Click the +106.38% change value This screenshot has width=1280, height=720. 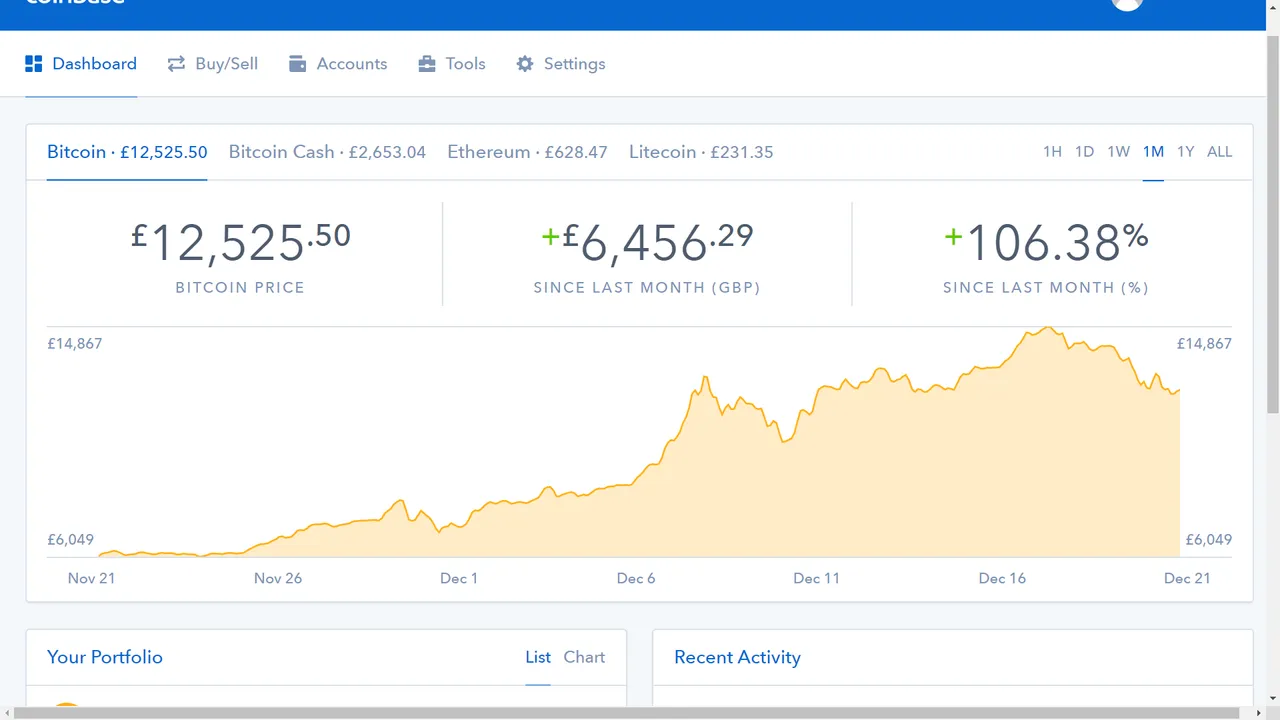tap(1046, 242)
